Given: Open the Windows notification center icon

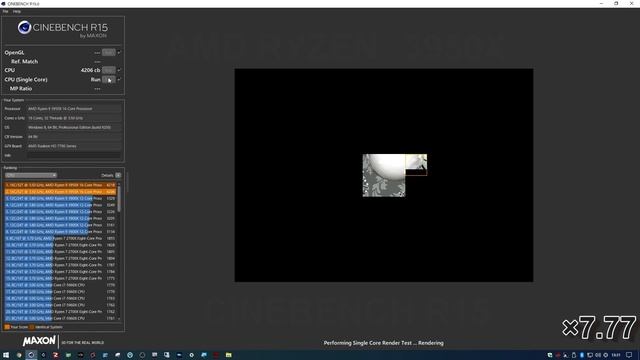Looking at the screenshot, I should (x=629, y=355).
